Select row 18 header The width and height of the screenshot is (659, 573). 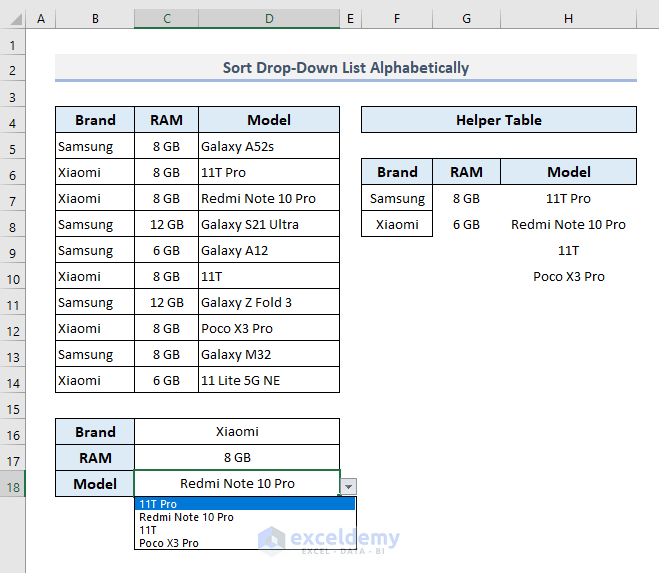(13, 484)
